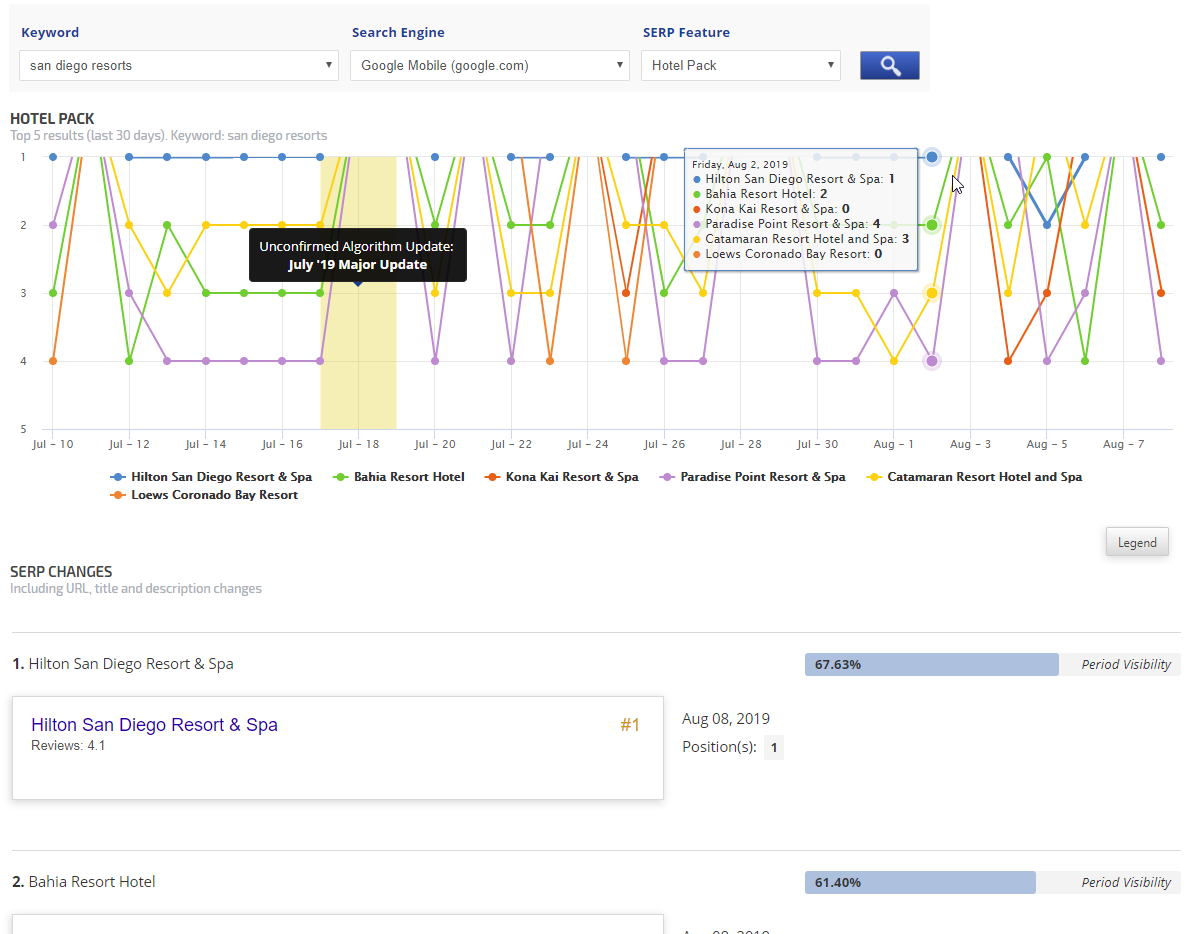Screen dimensions: 1186x934
Task: Click the Legend button
Action: point(1137,542)
